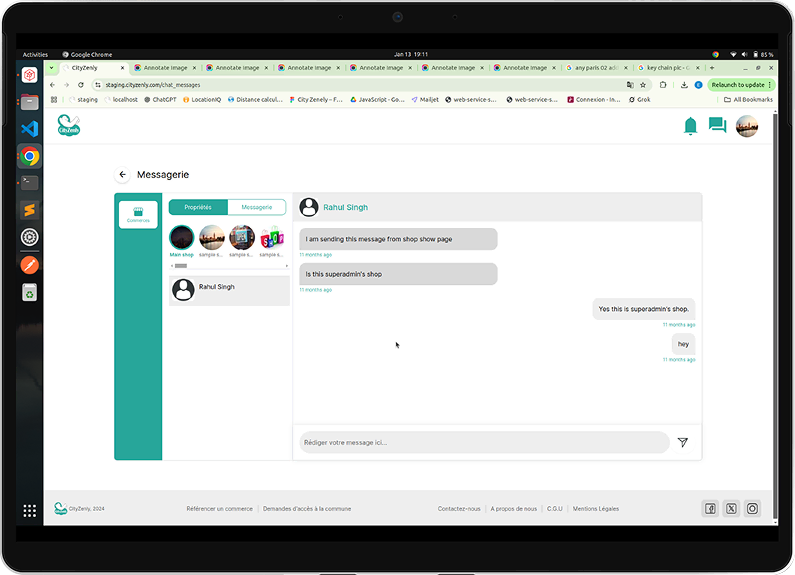The image size is (795, 575).
Task: Focus the browser address bar URL
Action: click(x=153, y=85)
